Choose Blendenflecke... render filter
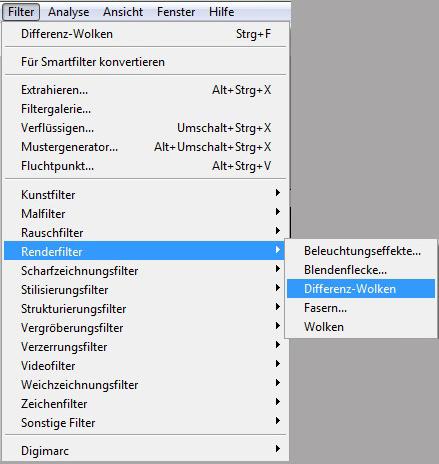 [361, 270]
